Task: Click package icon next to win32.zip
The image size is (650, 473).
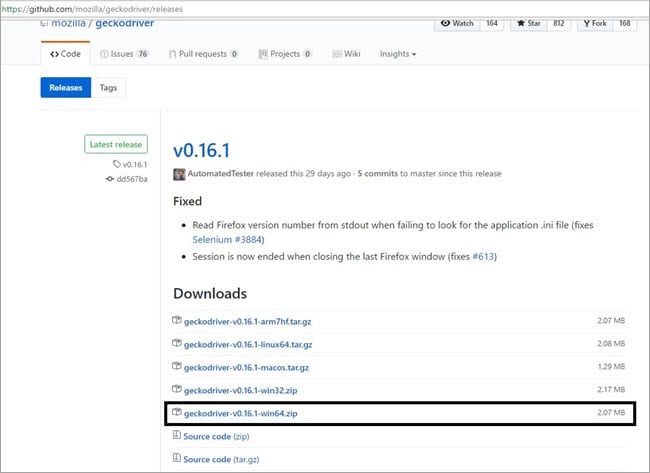Action: coord(177,389)
